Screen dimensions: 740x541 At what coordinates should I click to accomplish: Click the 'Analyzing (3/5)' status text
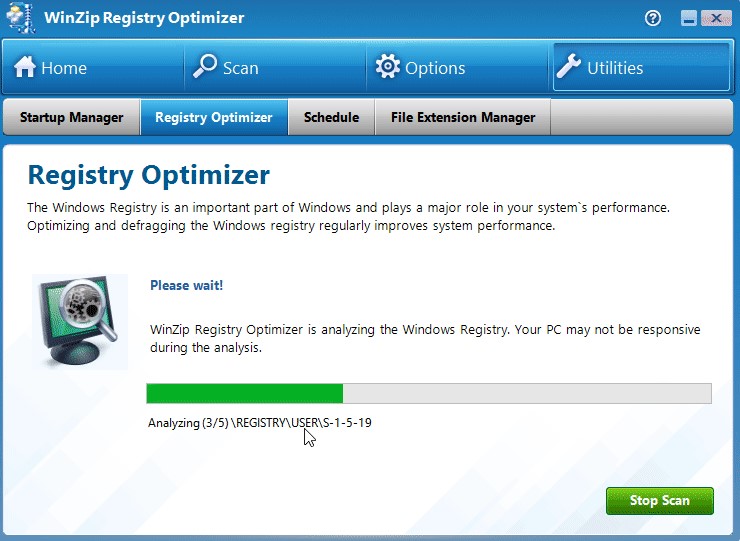click(260, 423)
